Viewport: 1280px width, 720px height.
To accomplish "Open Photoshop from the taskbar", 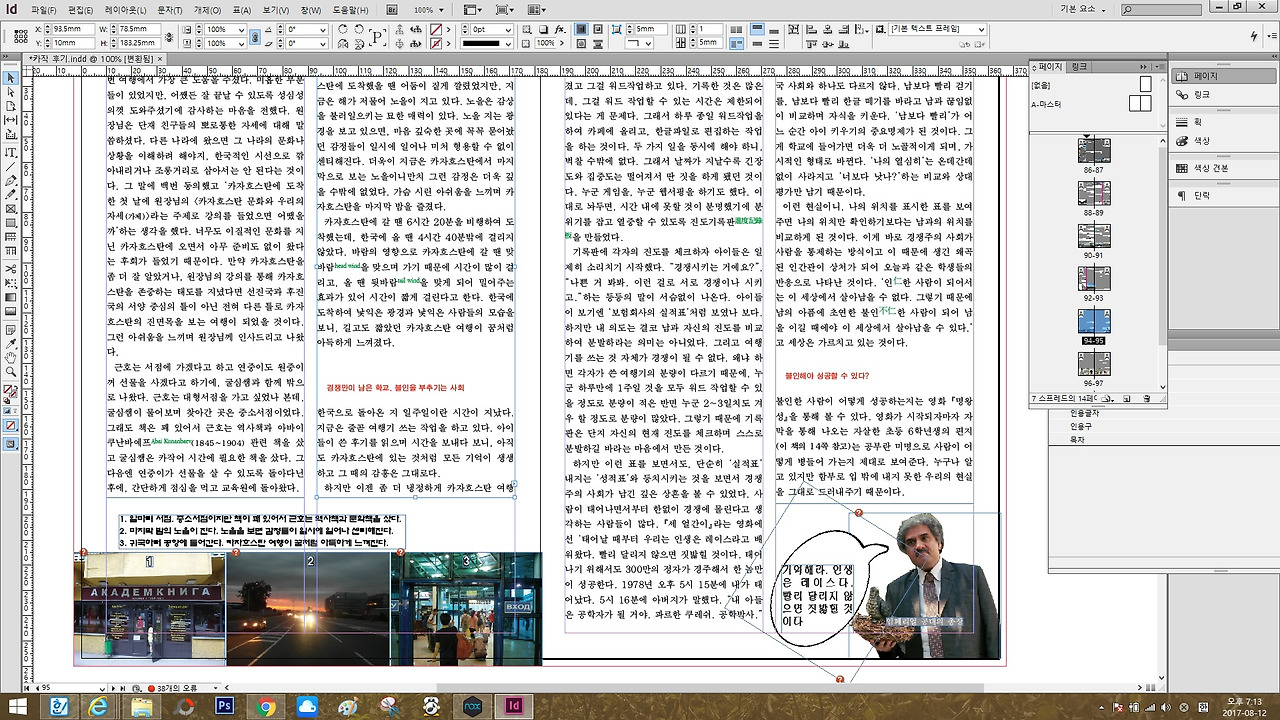I will click(x=224, y=706).
